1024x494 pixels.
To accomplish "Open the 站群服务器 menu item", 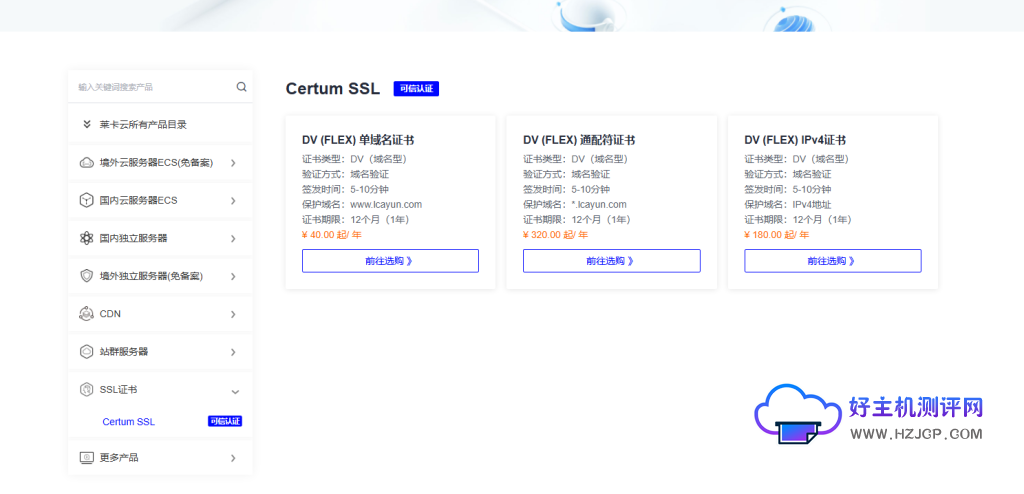I will coord(124,352).
